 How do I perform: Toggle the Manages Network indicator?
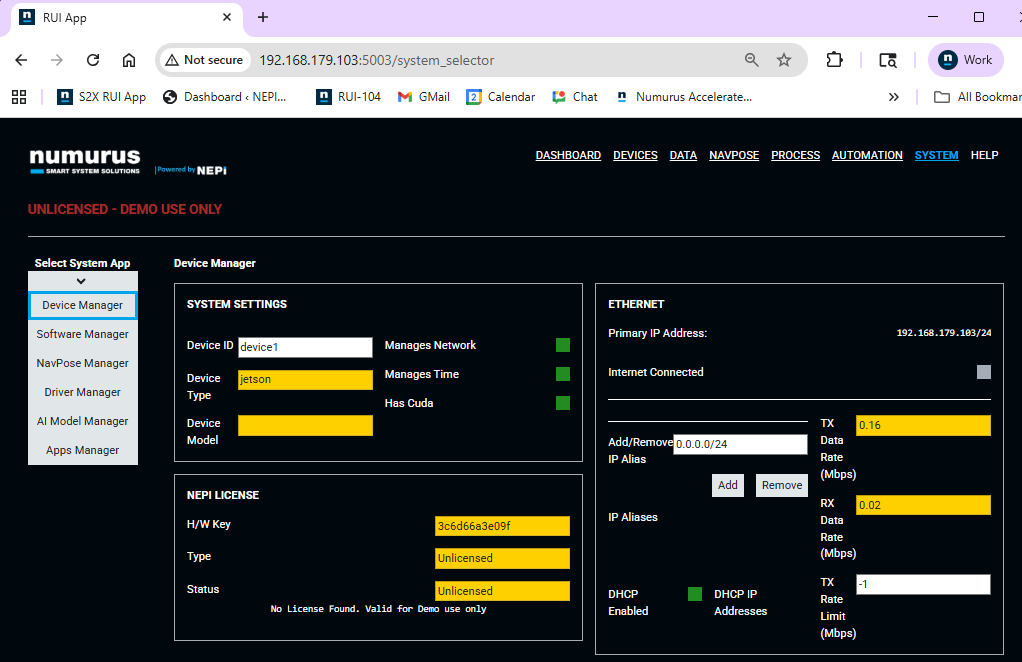[563, 345]
